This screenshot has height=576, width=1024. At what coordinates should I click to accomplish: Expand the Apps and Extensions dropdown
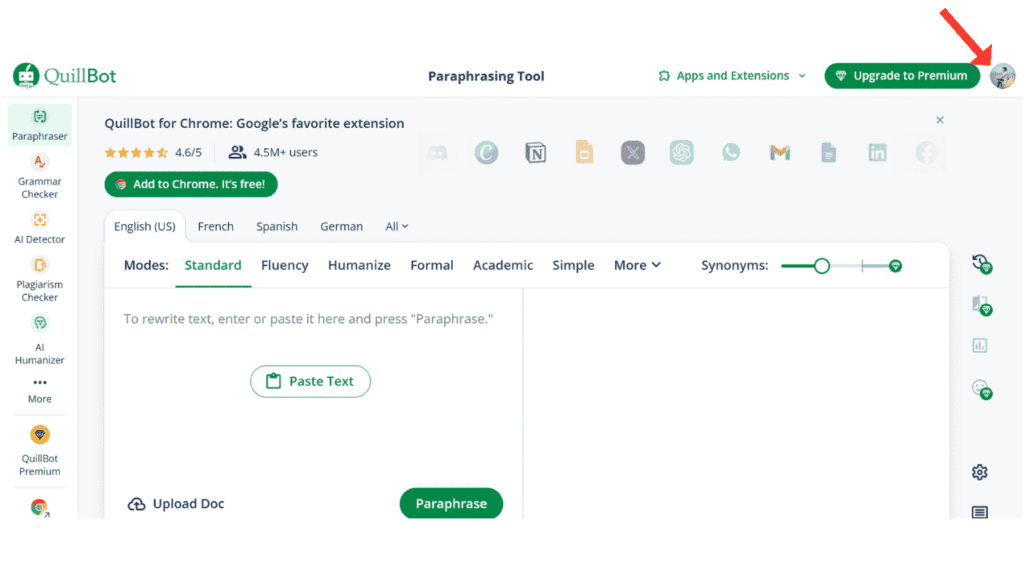click(732, 76)
